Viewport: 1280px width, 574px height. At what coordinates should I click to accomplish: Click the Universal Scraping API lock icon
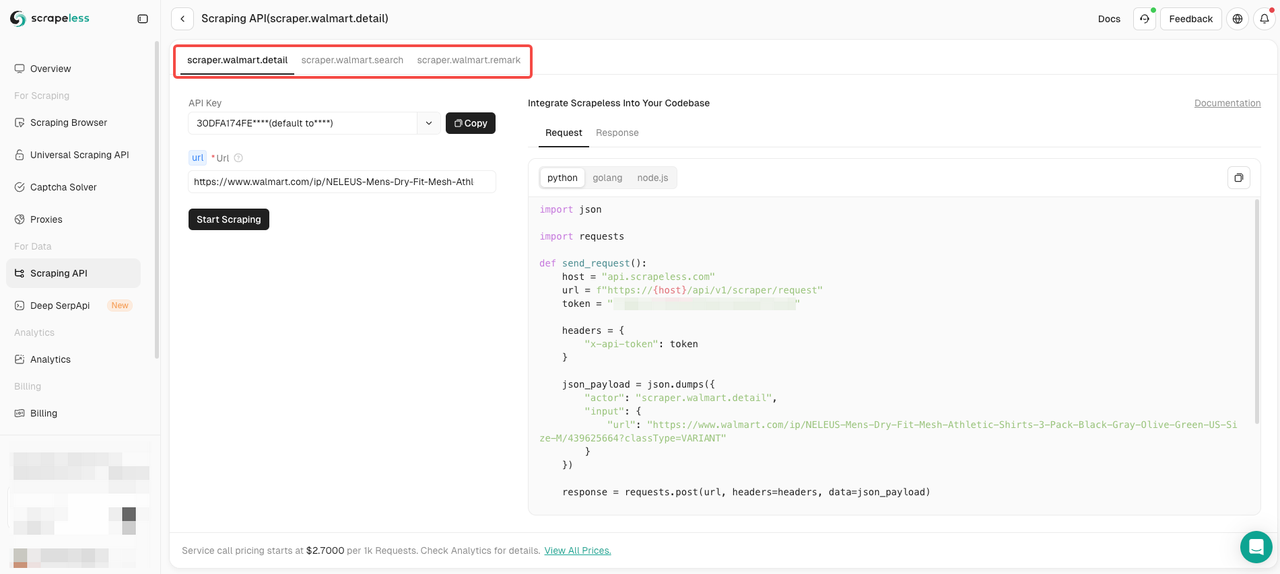click(20, 155)
